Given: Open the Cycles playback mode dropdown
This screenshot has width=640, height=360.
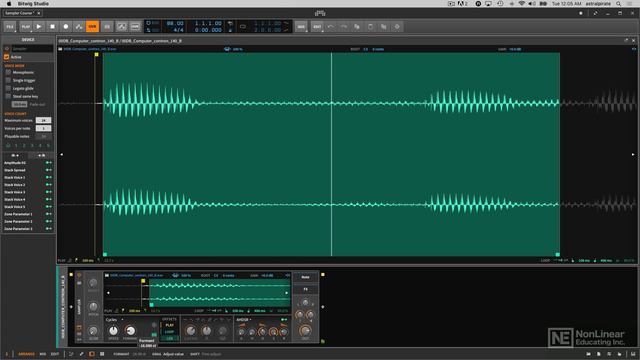Looking at the screenshot, I should point(114,320).
